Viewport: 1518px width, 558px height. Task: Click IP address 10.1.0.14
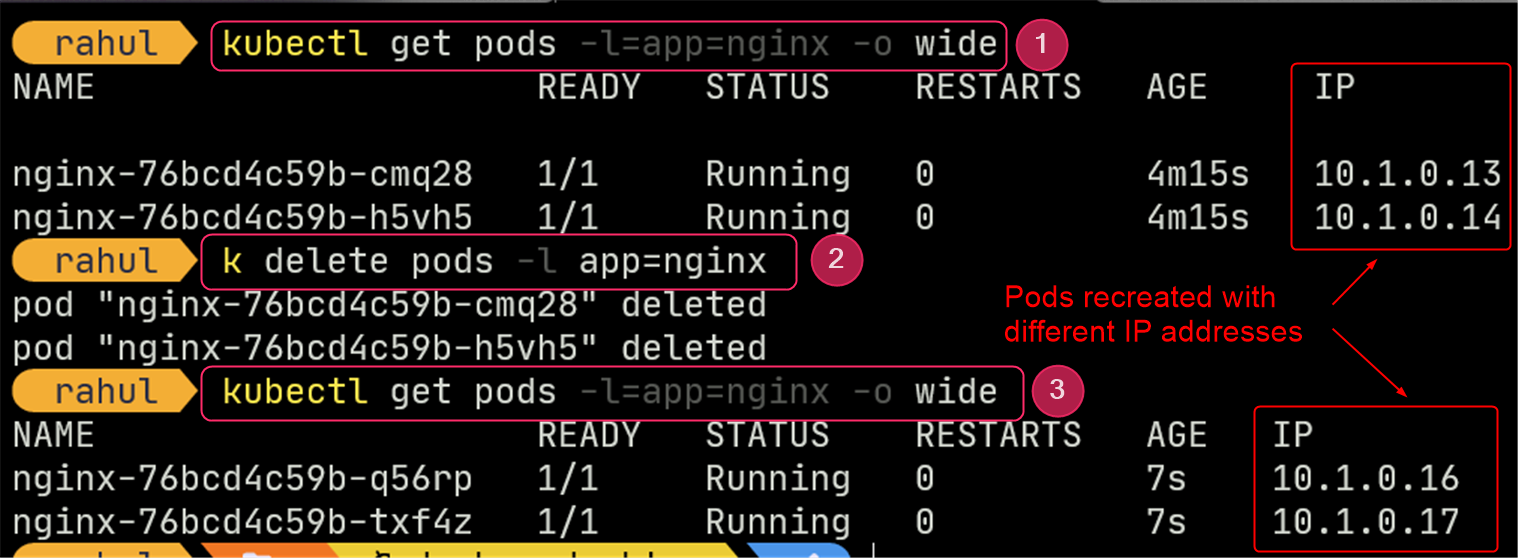1407,218
